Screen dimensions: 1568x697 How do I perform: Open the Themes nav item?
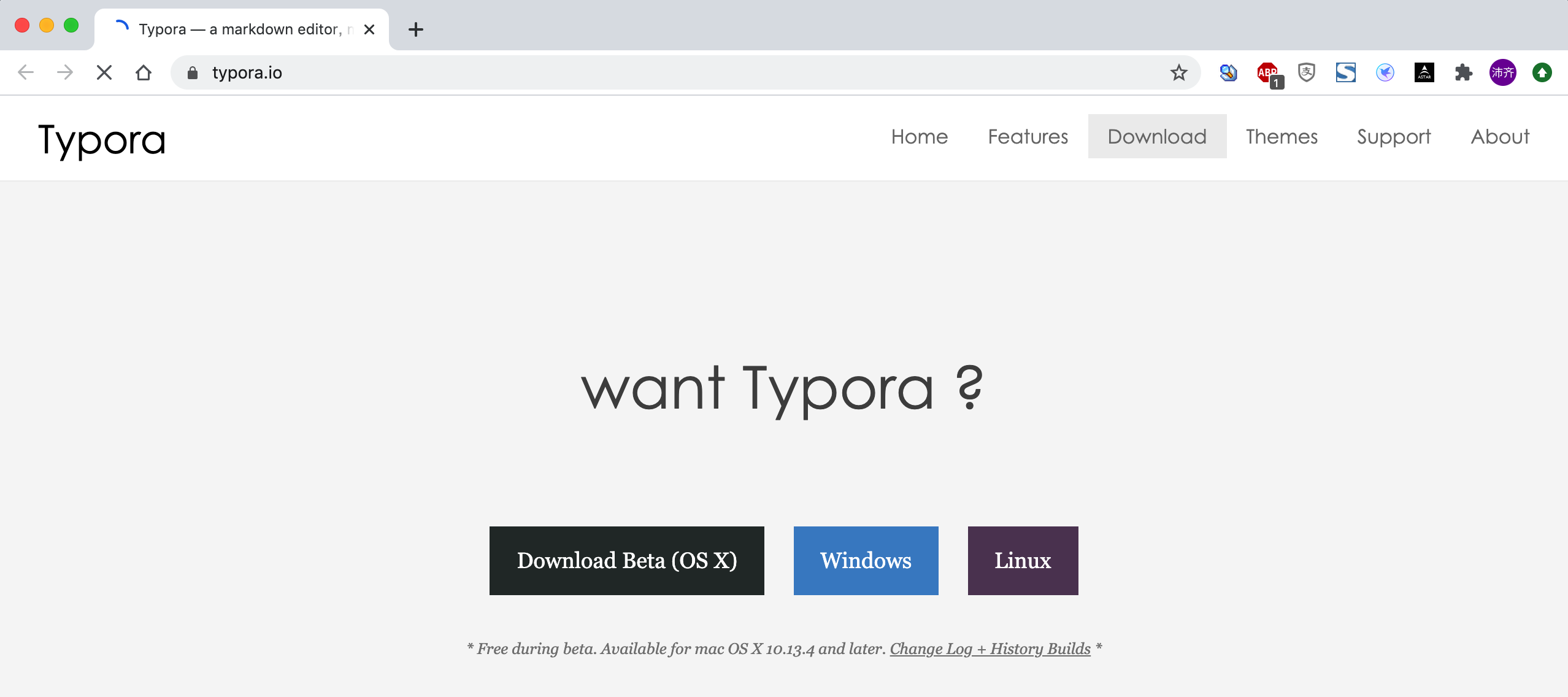click(1282, 136)
